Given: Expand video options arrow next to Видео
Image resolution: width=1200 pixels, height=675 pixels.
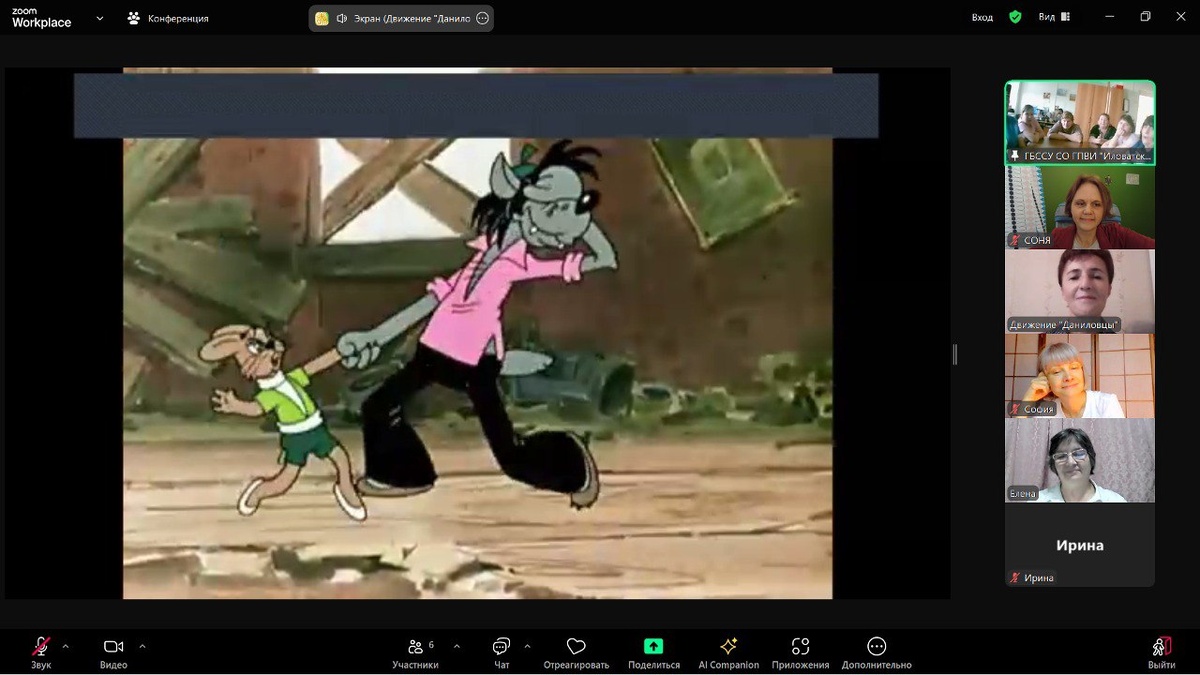Looking at the screenshot, I should point(142,646).
